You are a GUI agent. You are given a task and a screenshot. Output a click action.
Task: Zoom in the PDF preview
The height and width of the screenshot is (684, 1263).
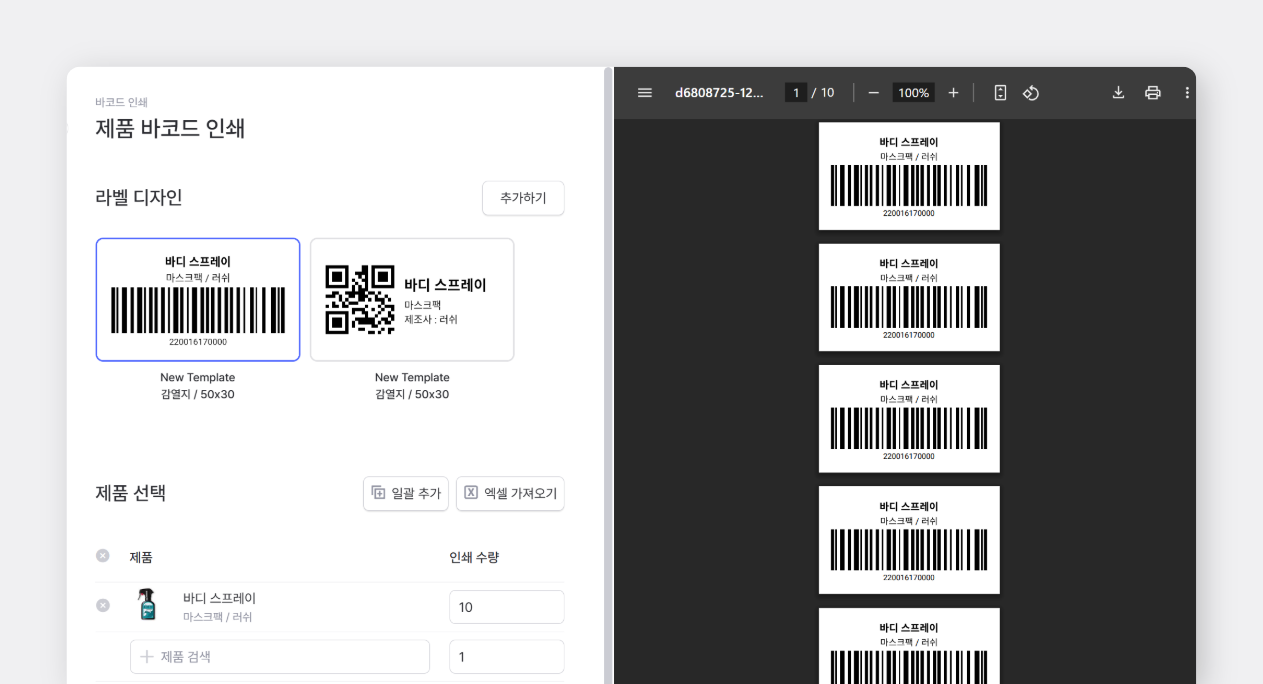point(953,92)
